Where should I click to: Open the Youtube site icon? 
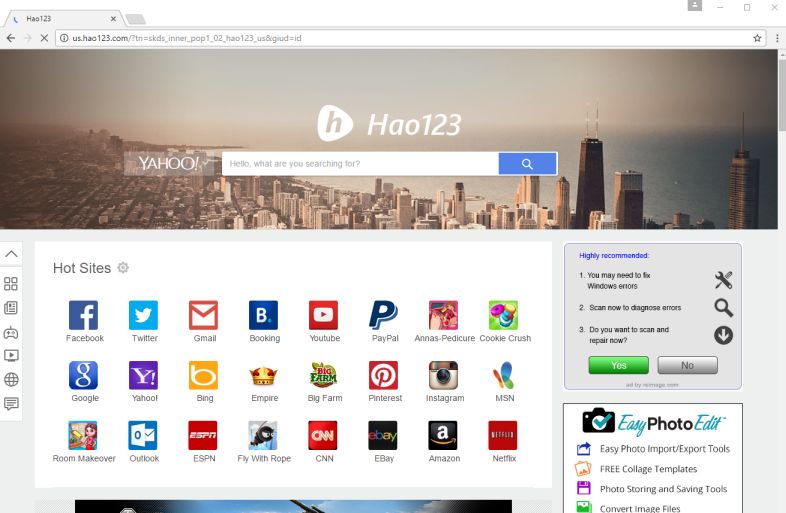323,315
